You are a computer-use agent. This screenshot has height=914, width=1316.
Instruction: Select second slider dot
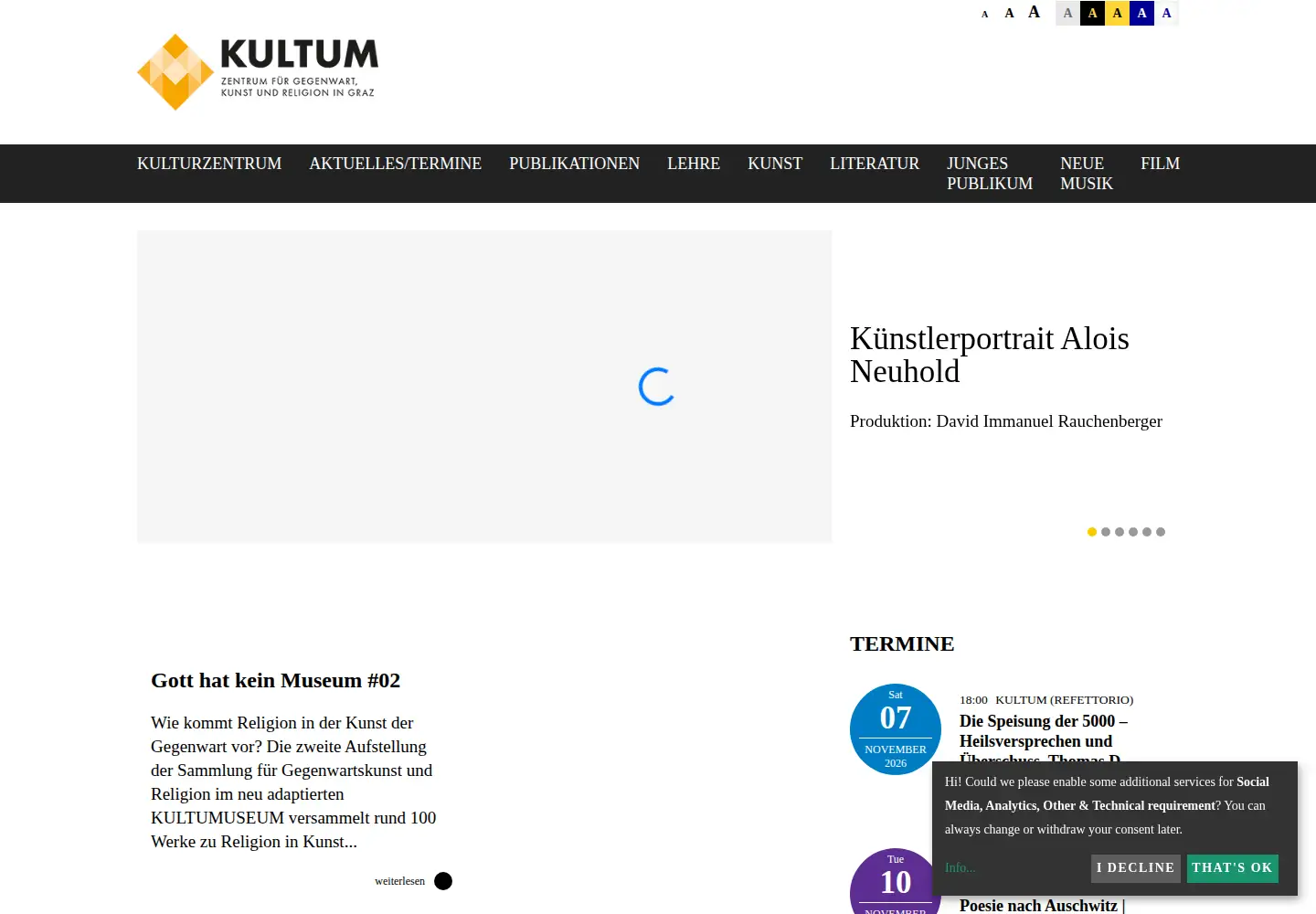tap(1106, 532)
